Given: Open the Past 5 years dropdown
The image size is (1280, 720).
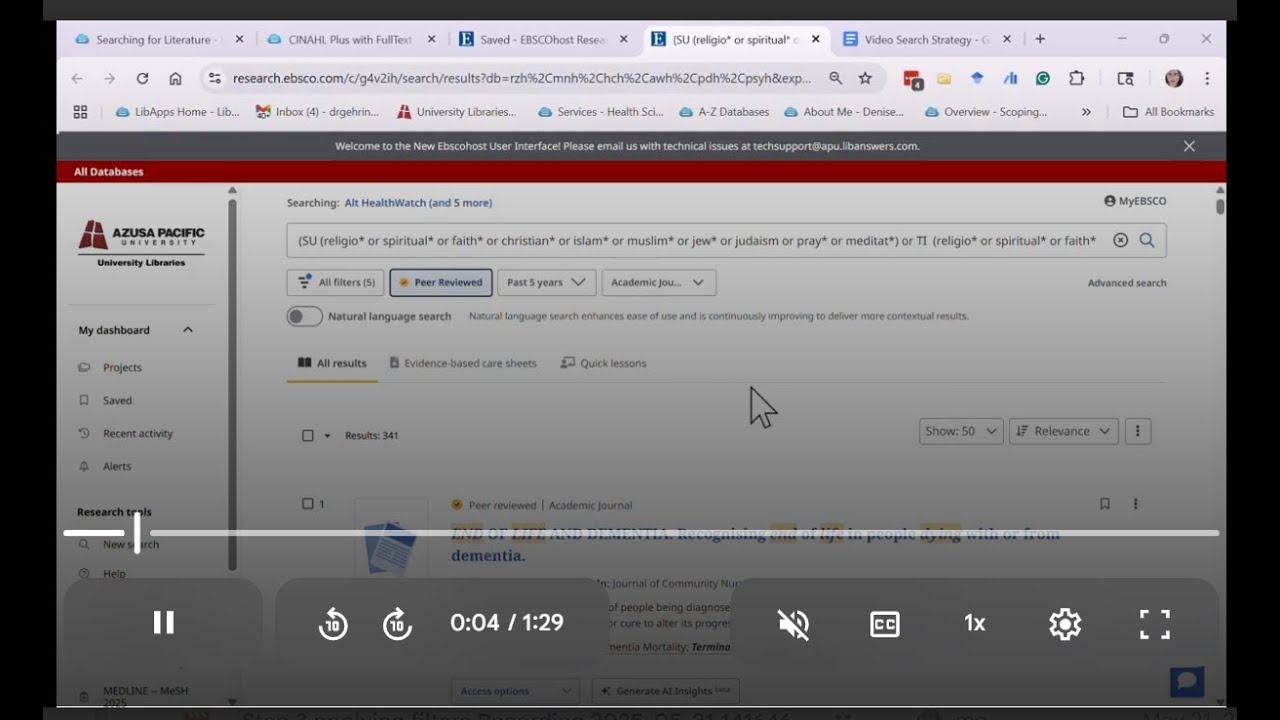Looking at the screenshot, I should pyautogui.click(x=546, y=282).
